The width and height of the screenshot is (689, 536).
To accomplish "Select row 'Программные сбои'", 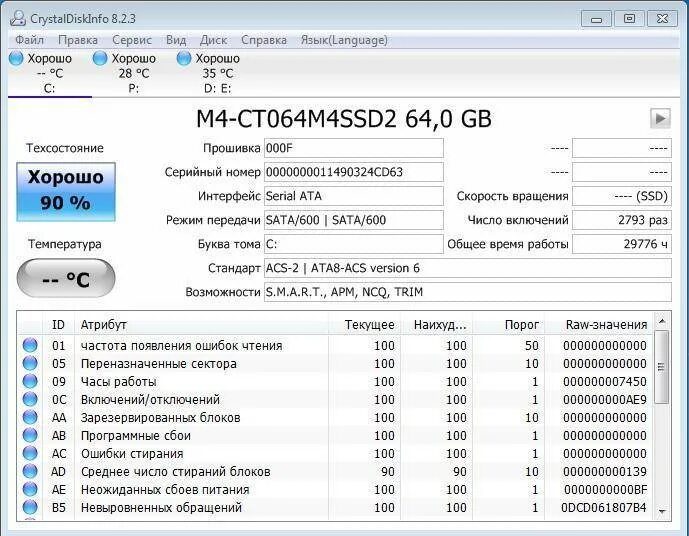I will [x=335, y=435].
